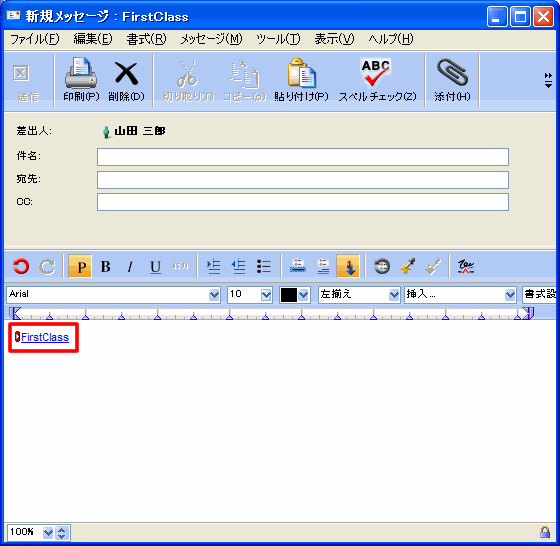Click the increase indent icon

(x=214, y=266)
